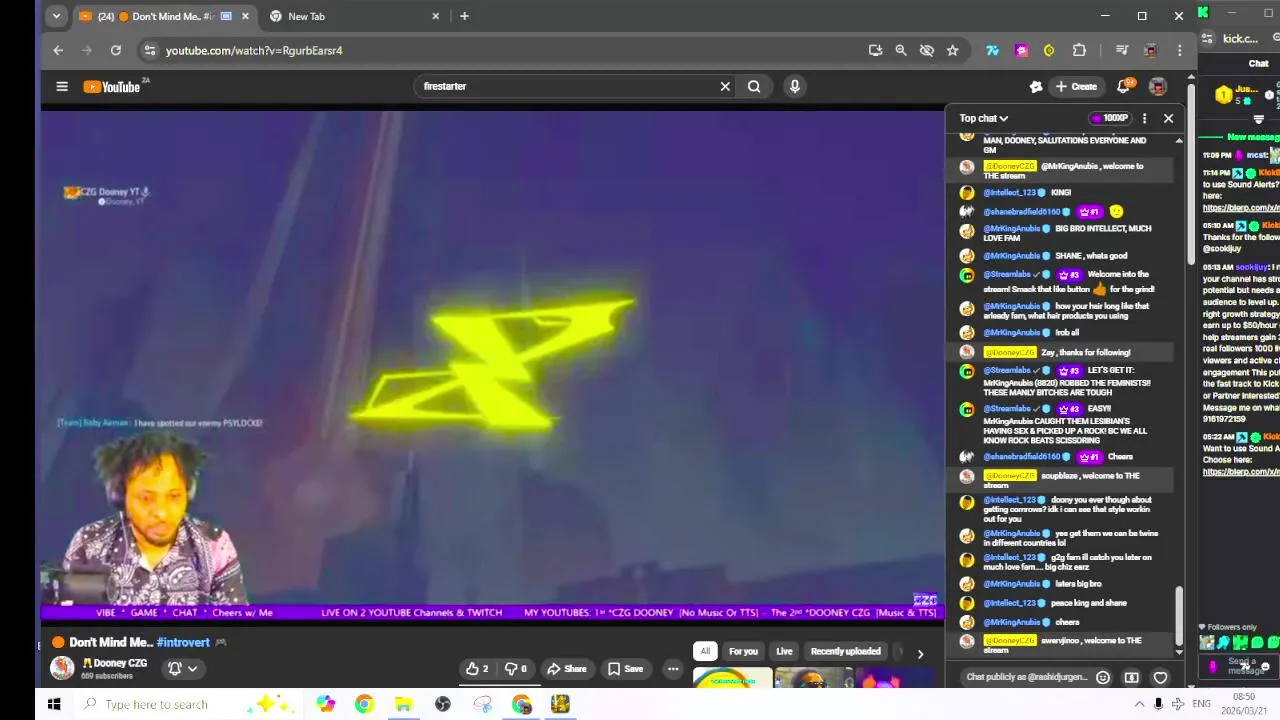The width and height of the screenshot is (1280, 720).
Task: Open notification bell dropdown for Dooney CZG
Action: point(182,669)
